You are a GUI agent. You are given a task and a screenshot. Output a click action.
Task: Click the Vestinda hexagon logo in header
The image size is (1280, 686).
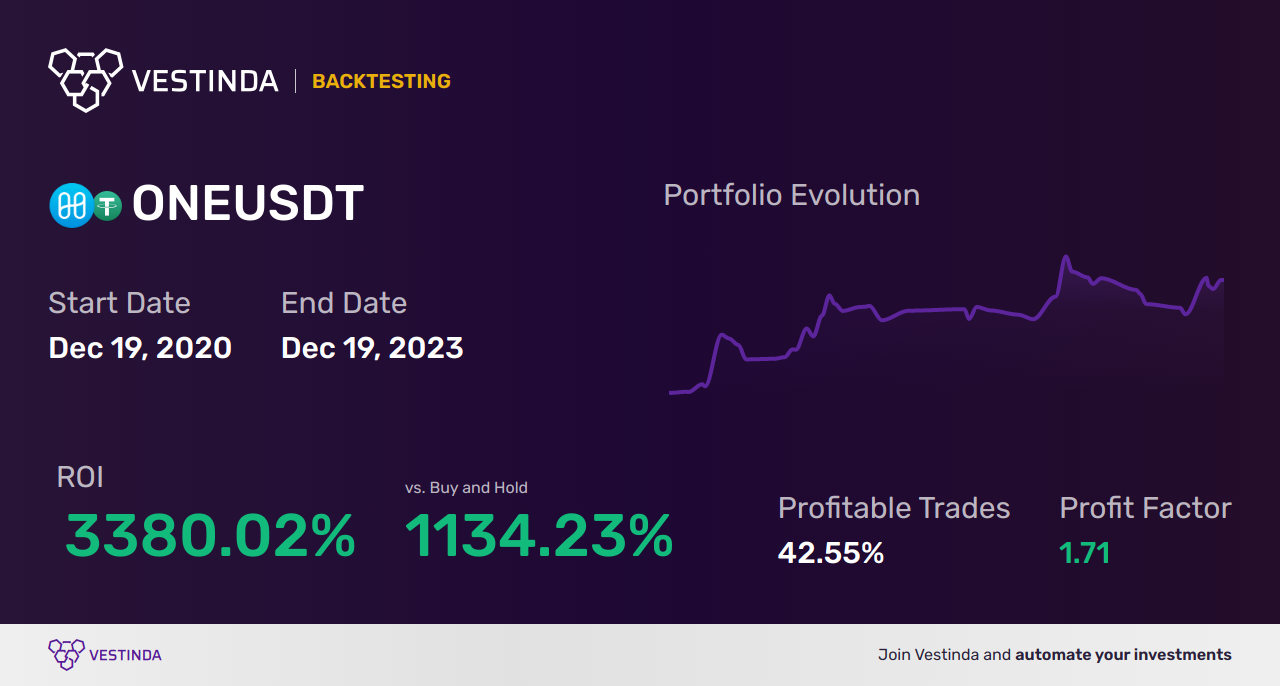[x=85, y=78]
